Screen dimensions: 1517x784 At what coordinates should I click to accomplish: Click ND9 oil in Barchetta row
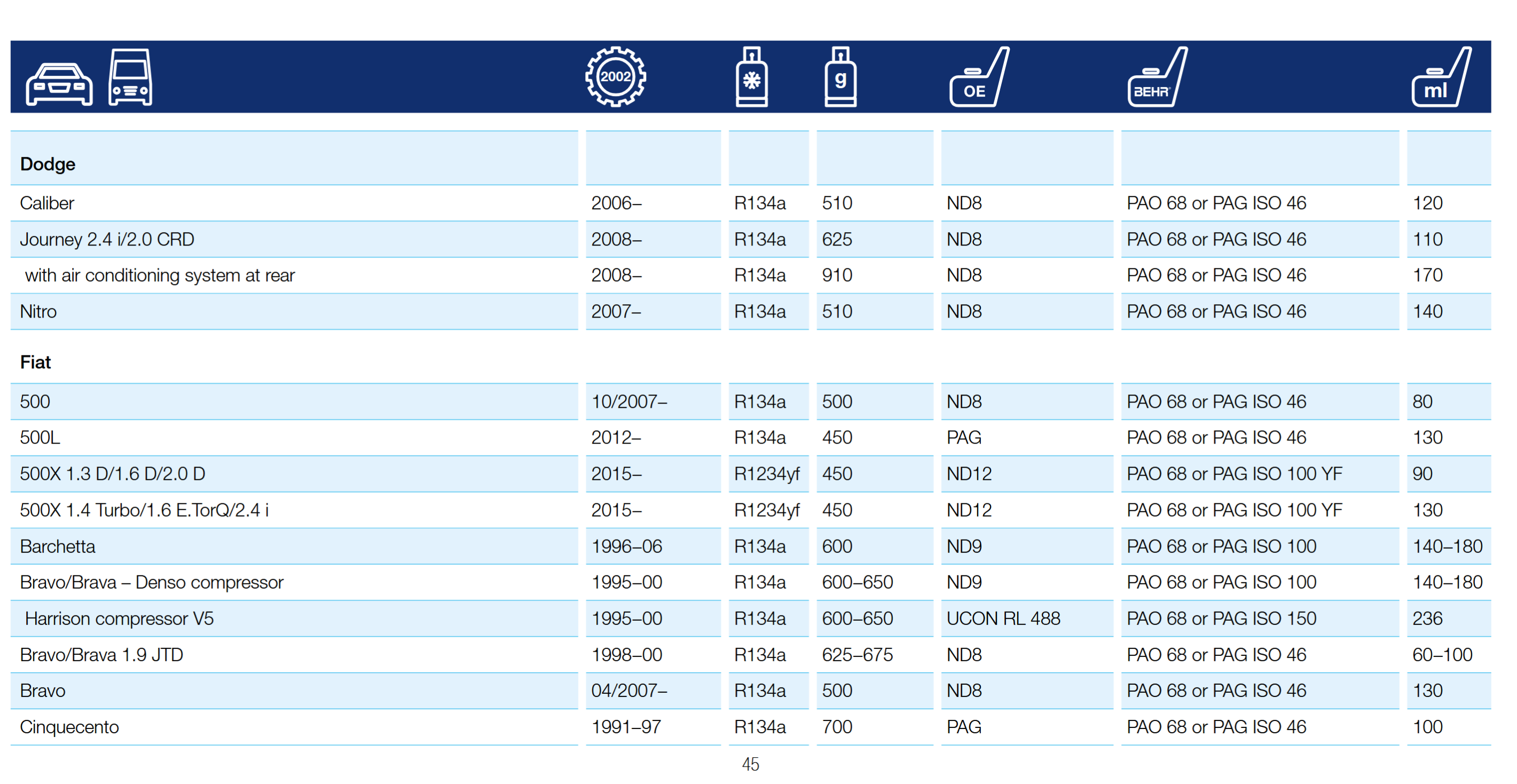[964, 545]
